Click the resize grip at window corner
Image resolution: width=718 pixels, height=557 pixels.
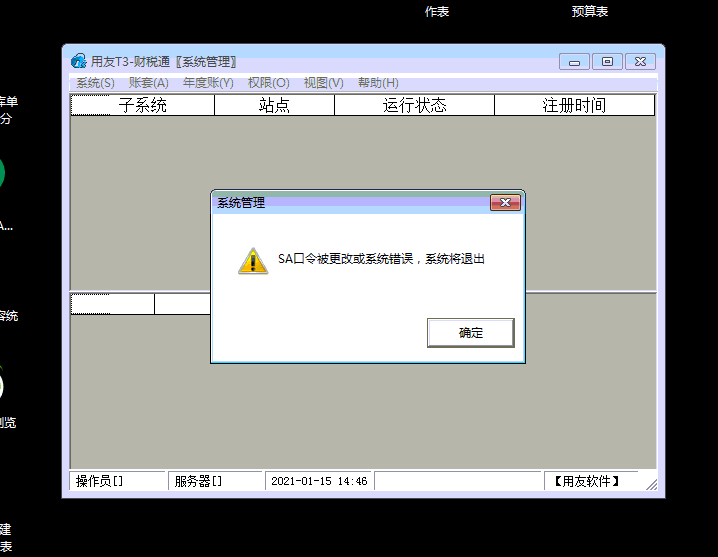651,485
